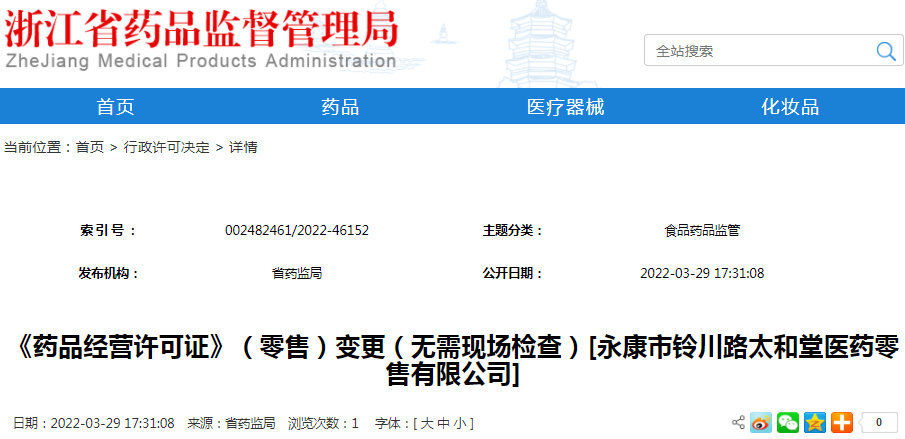Open the 医疗器械 navigation tab
Viewport: 905px width, 439px height.
click(x=566, y=107)
